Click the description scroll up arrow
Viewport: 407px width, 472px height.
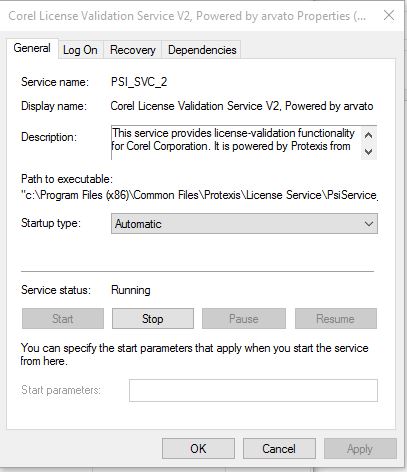tap(368, 135)
